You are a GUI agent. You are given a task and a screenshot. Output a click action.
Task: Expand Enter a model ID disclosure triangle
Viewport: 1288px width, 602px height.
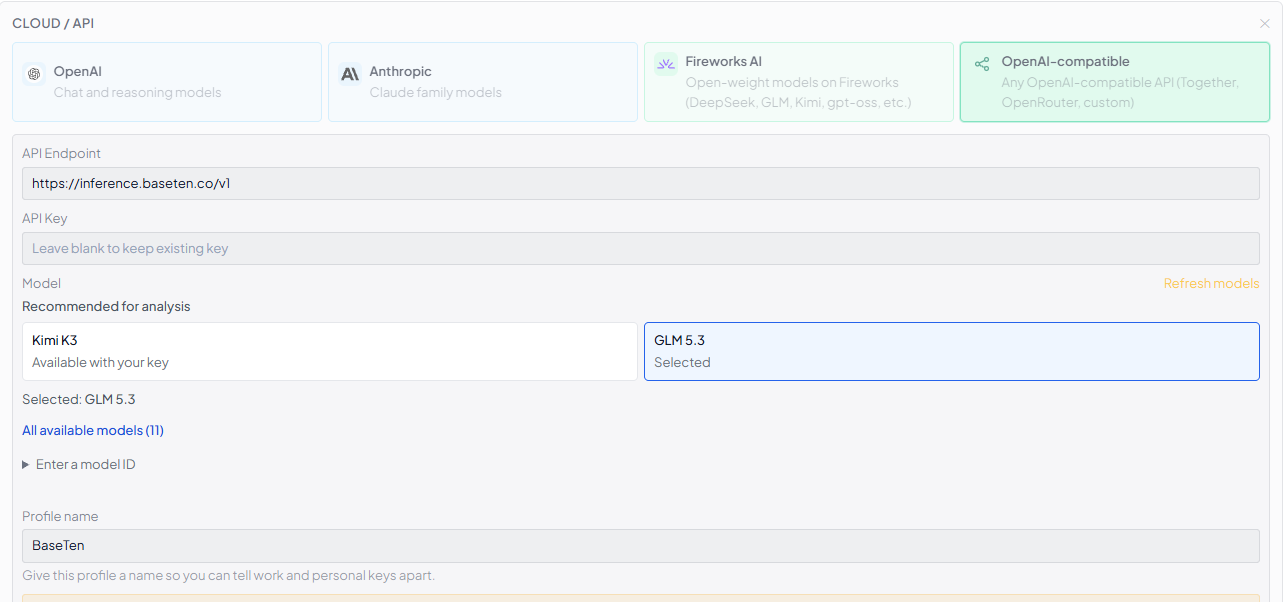(26, 465)
